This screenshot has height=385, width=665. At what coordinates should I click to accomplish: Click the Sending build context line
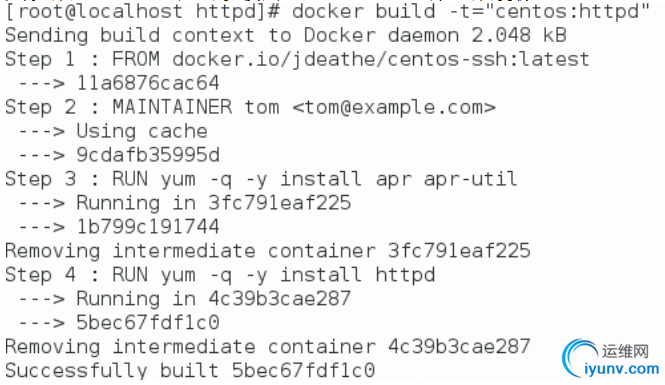tap(286, 35)
